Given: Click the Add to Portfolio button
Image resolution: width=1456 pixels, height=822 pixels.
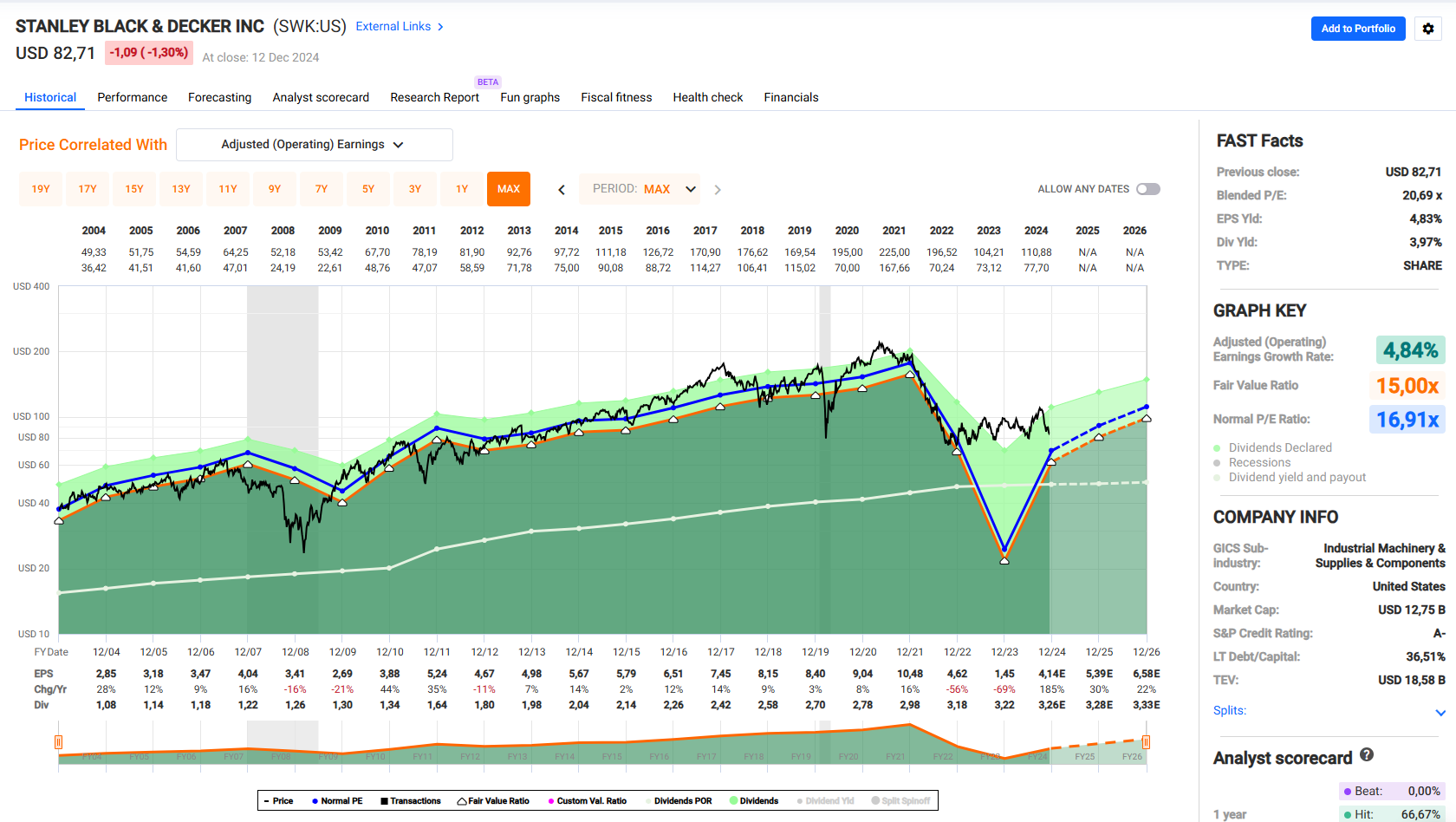Looking at the screenshot, I should pyautogui.click(x=1358, y=29).
